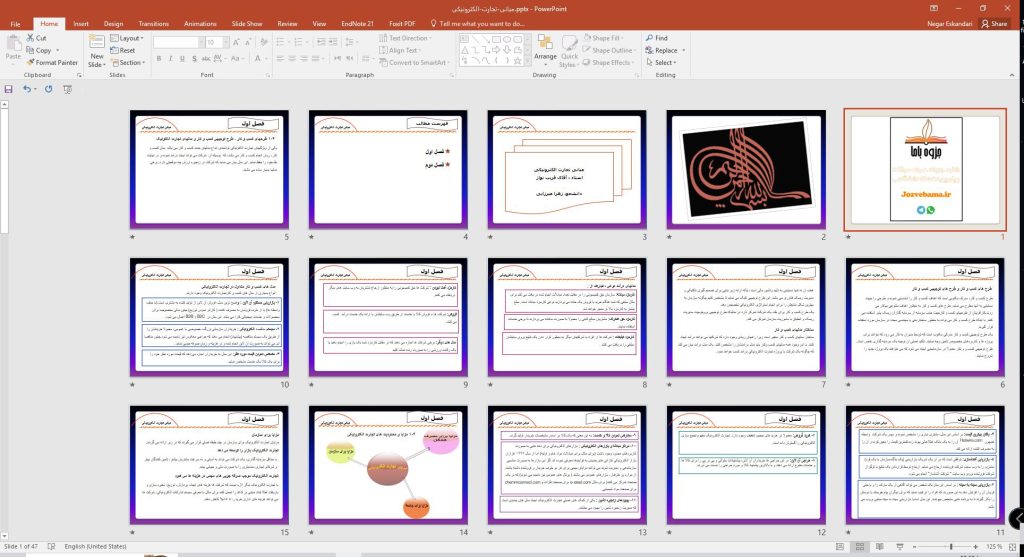The image size is (1024, 557).
Task: Click the Share button
Action: (993, 23)
